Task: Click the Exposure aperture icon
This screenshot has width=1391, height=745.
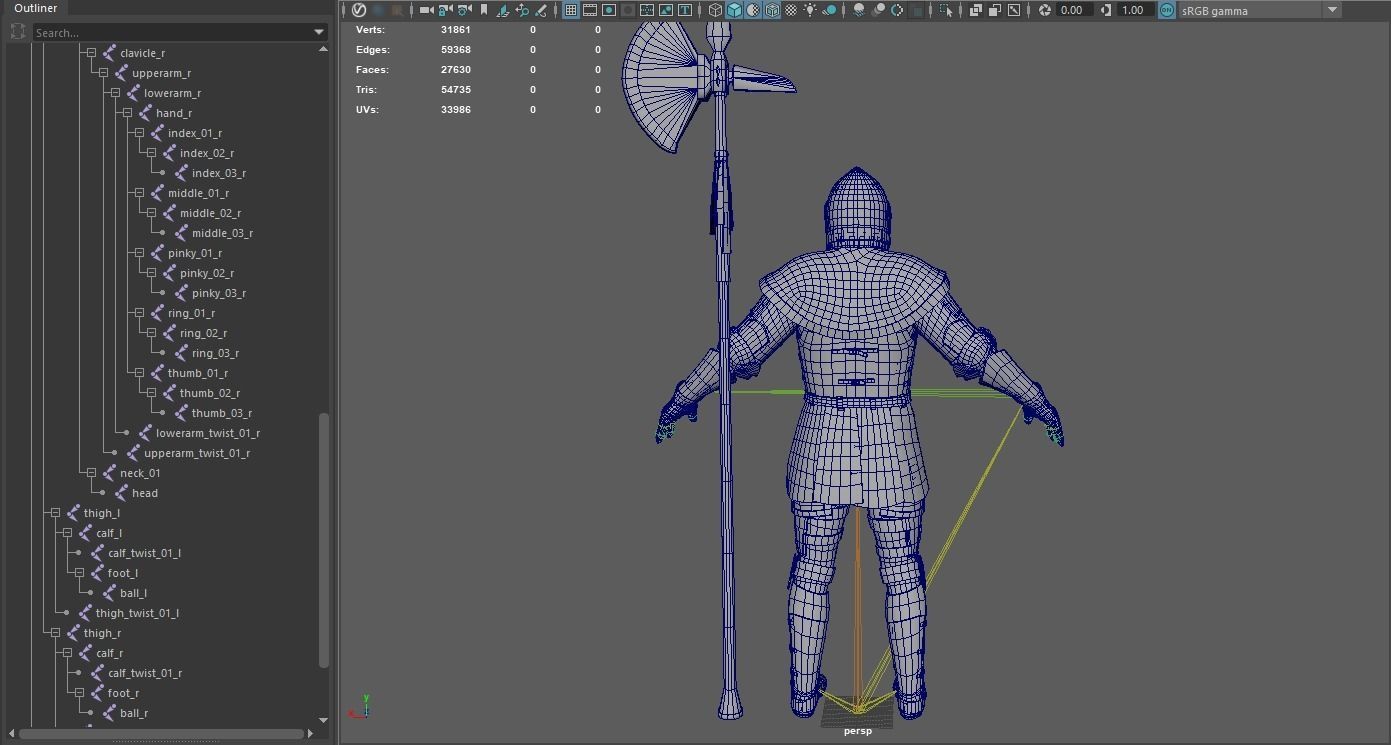Action: 1045,10
